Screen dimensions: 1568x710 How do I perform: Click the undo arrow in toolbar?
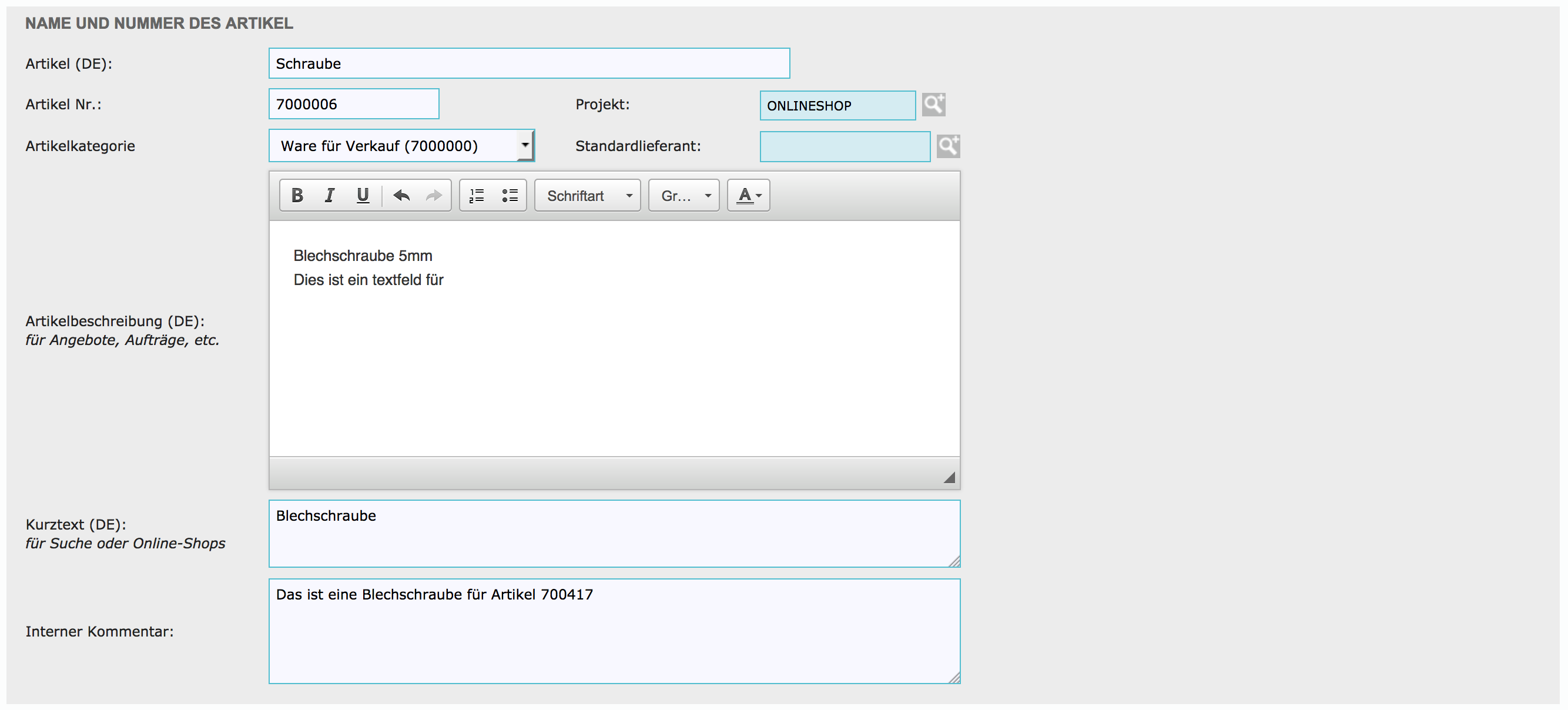click(x=402, y=196)
